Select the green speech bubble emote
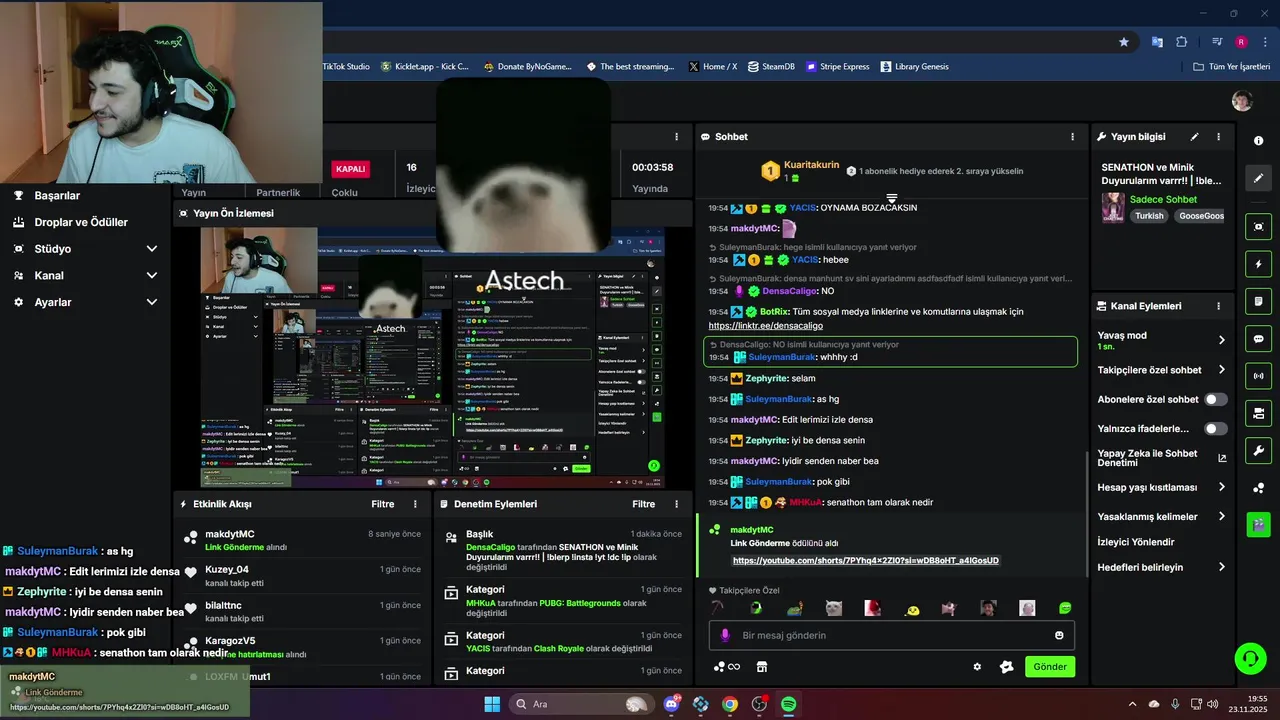Screen dimensions: 1280x720 pos(1065,608)
